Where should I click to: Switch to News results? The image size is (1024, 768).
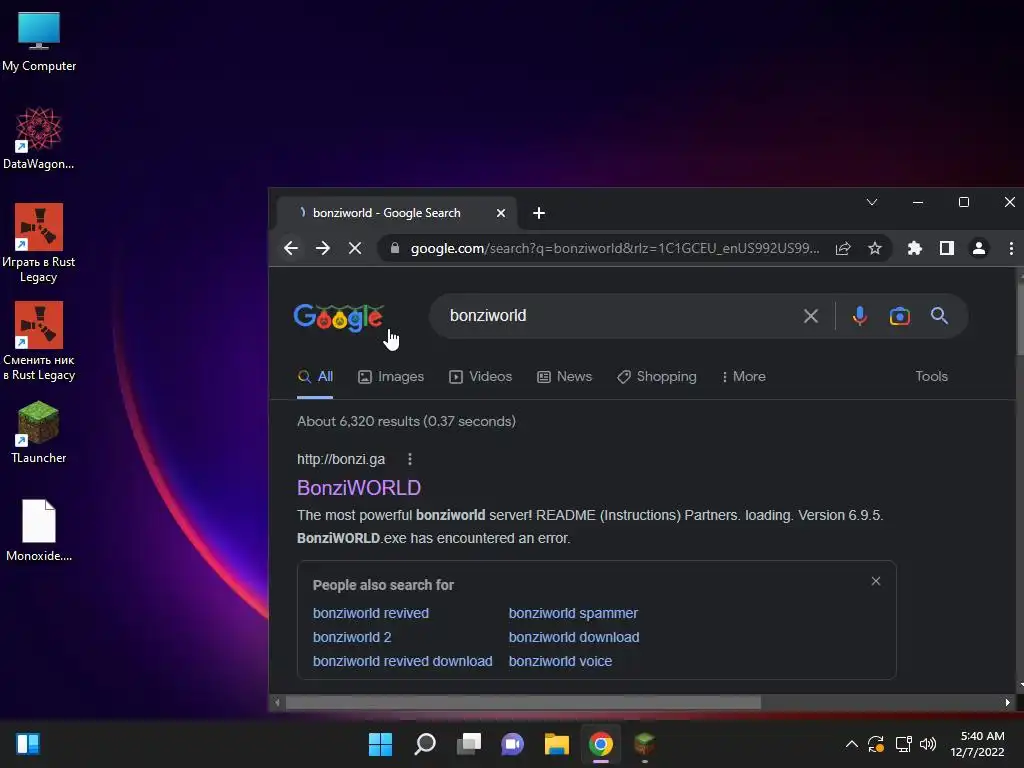[564, 377]
